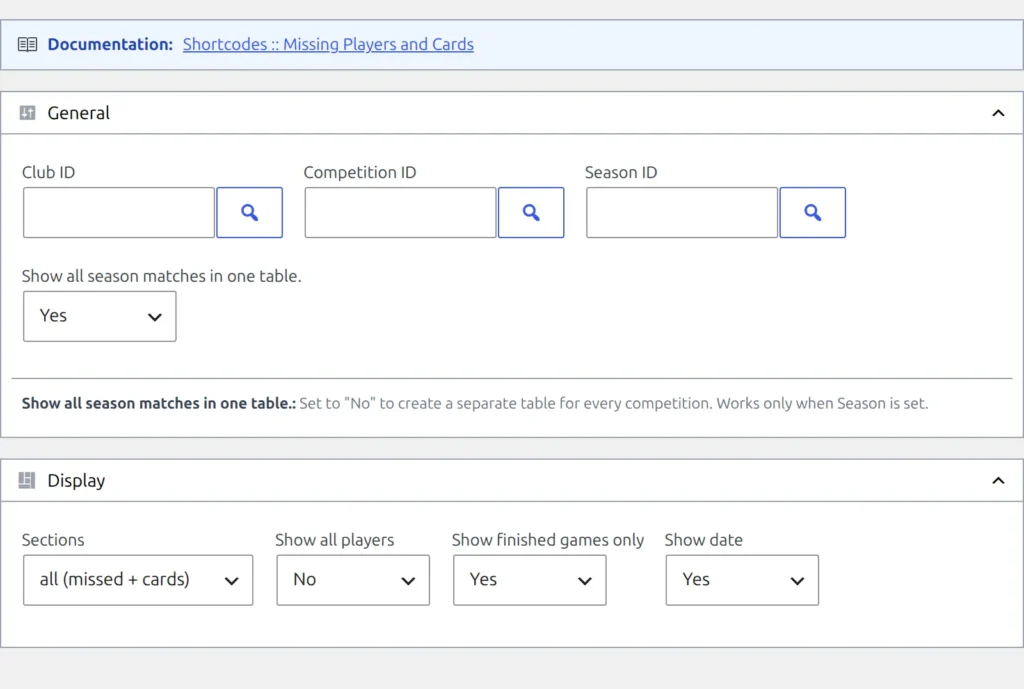Image resolution: width=1024 pixels, height=689 pixels.
Task: Click the Season ID label
Action: 621,172
